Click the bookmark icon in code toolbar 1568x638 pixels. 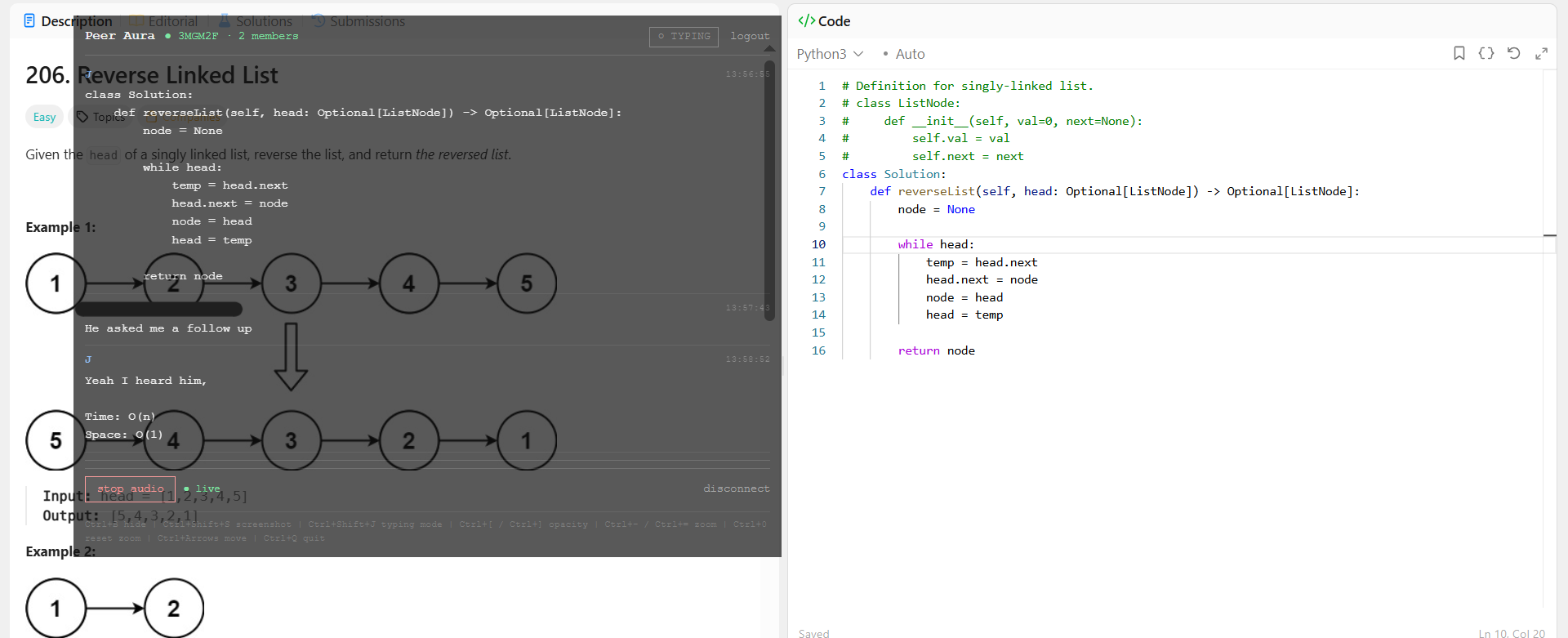(1459, 53)
